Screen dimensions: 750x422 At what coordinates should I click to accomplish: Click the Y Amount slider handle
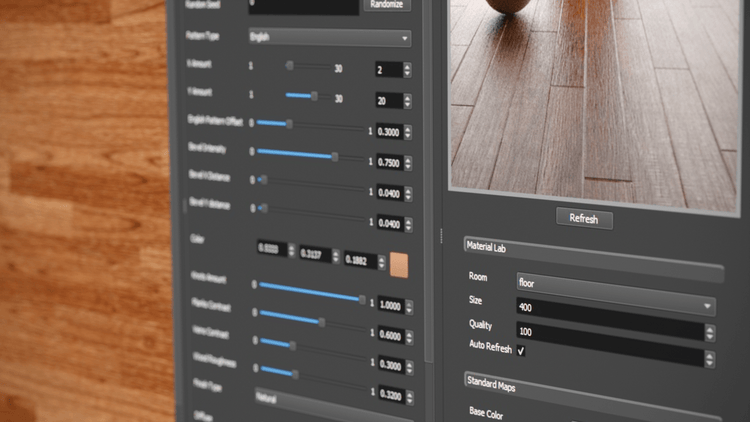coord(314,96)
